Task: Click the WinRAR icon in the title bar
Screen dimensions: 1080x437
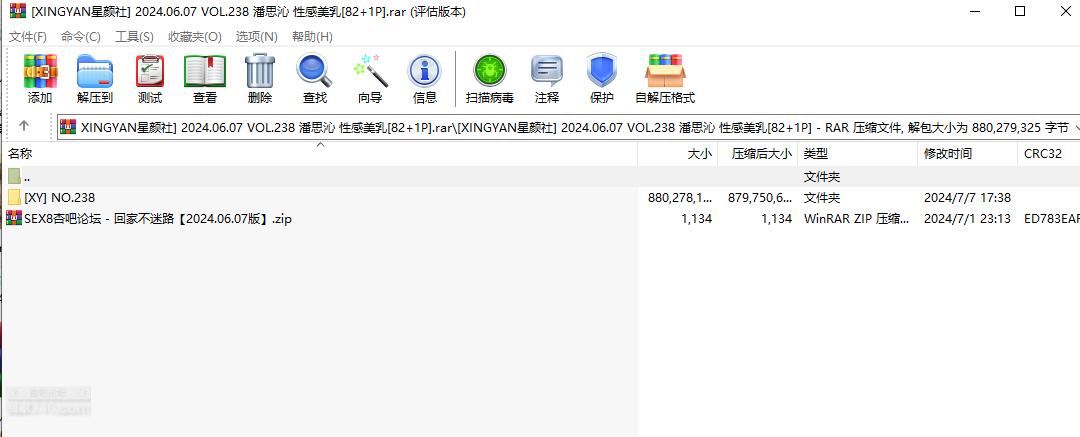Action: pyautogui.click(x=18, y=12)
